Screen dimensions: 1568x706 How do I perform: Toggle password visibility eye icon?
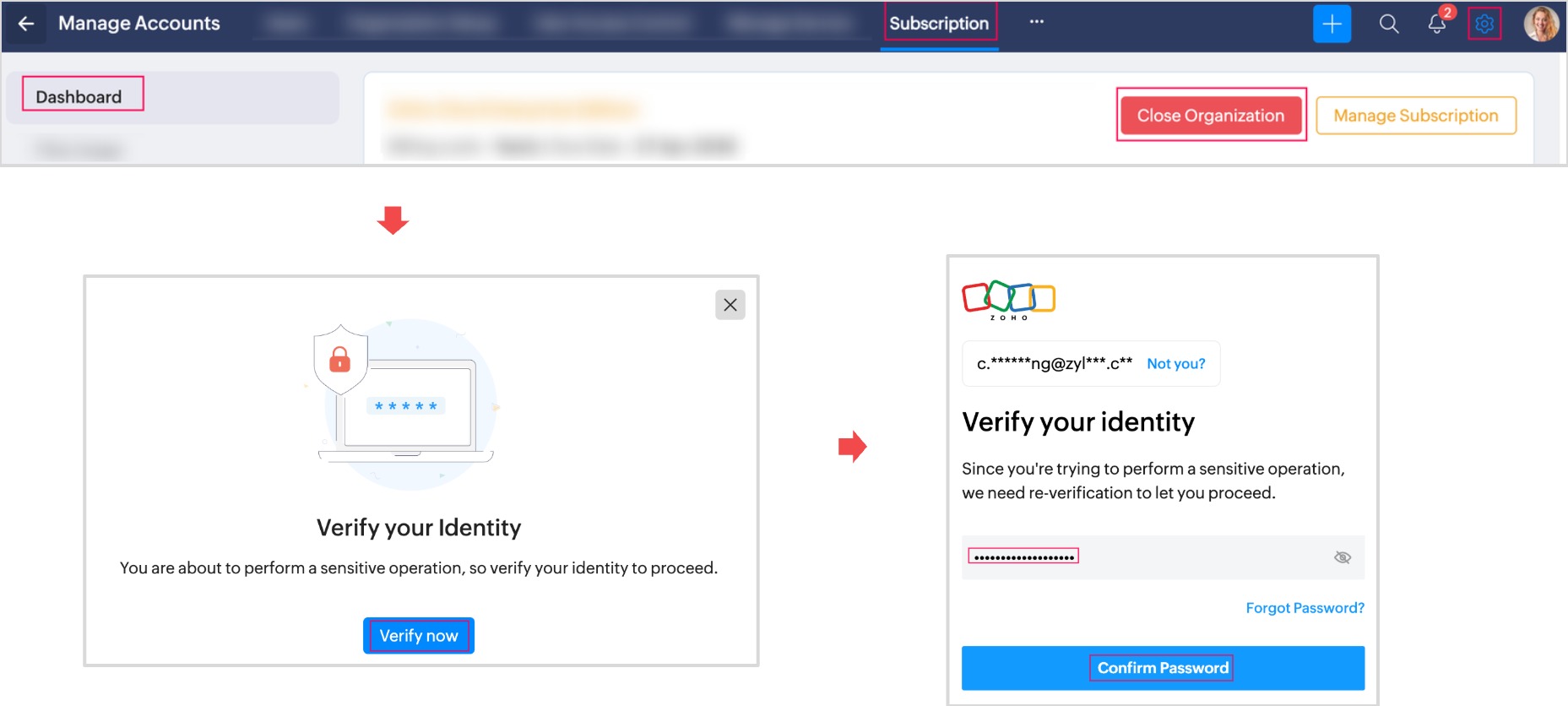tap(1342, 557)
